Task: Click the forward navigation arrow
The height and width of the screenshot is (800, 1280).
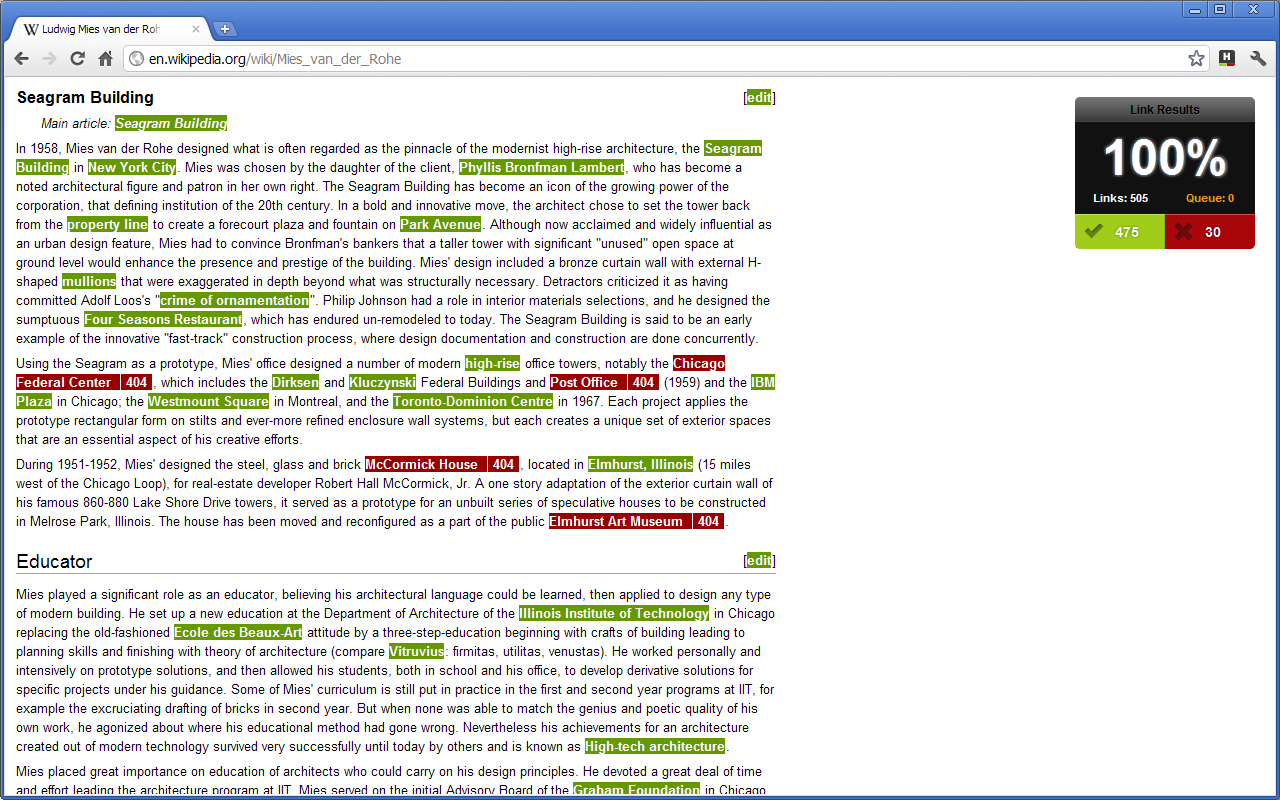Action: click(49, 59)
